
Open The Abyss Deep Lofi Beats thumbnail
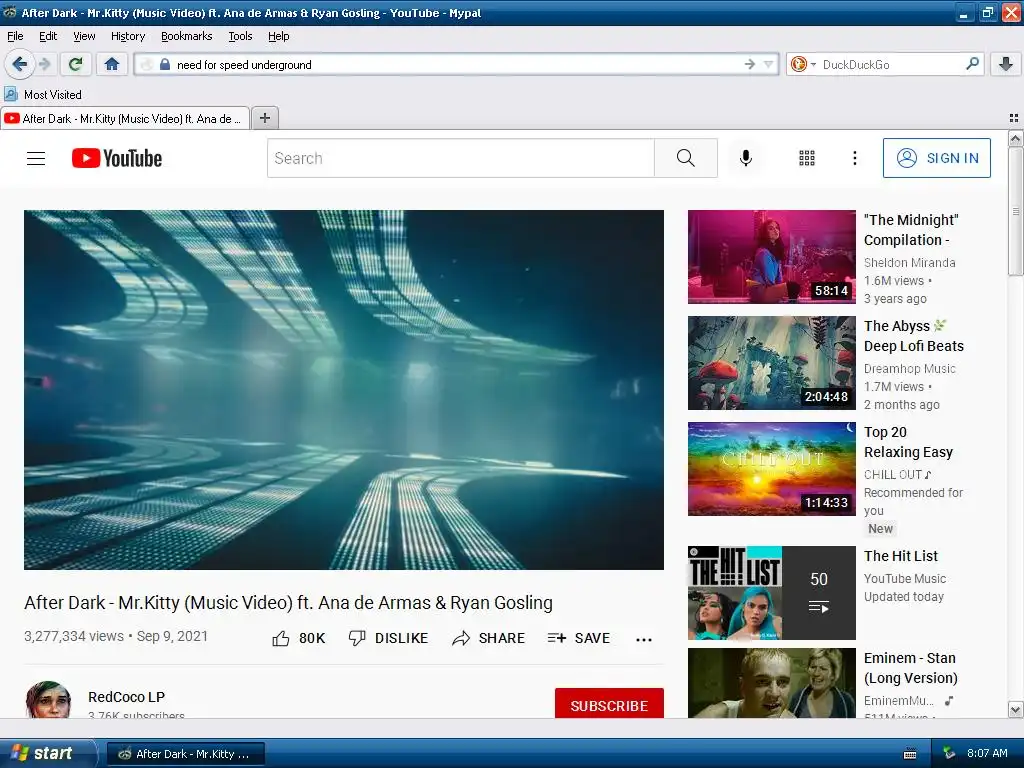[x=771, y=363]
